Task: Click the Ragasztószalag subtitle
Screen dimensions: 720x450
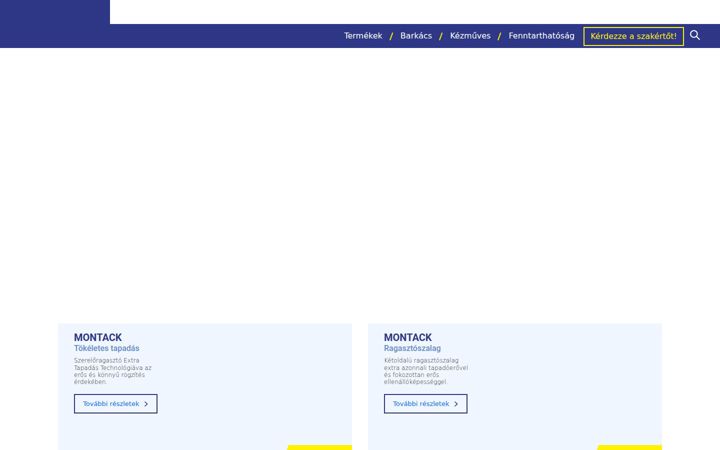Action: click(412, 349)
